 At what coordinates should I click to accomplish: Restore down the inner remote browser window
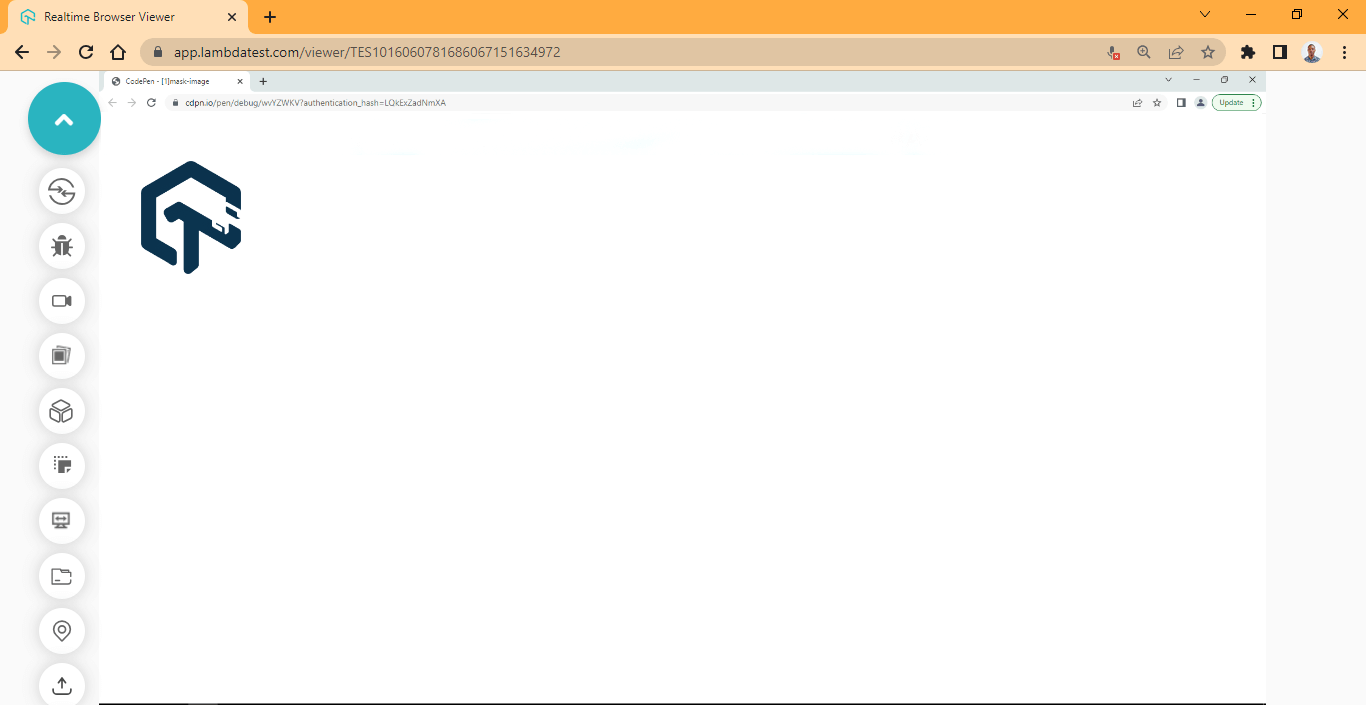point(1224,79)
